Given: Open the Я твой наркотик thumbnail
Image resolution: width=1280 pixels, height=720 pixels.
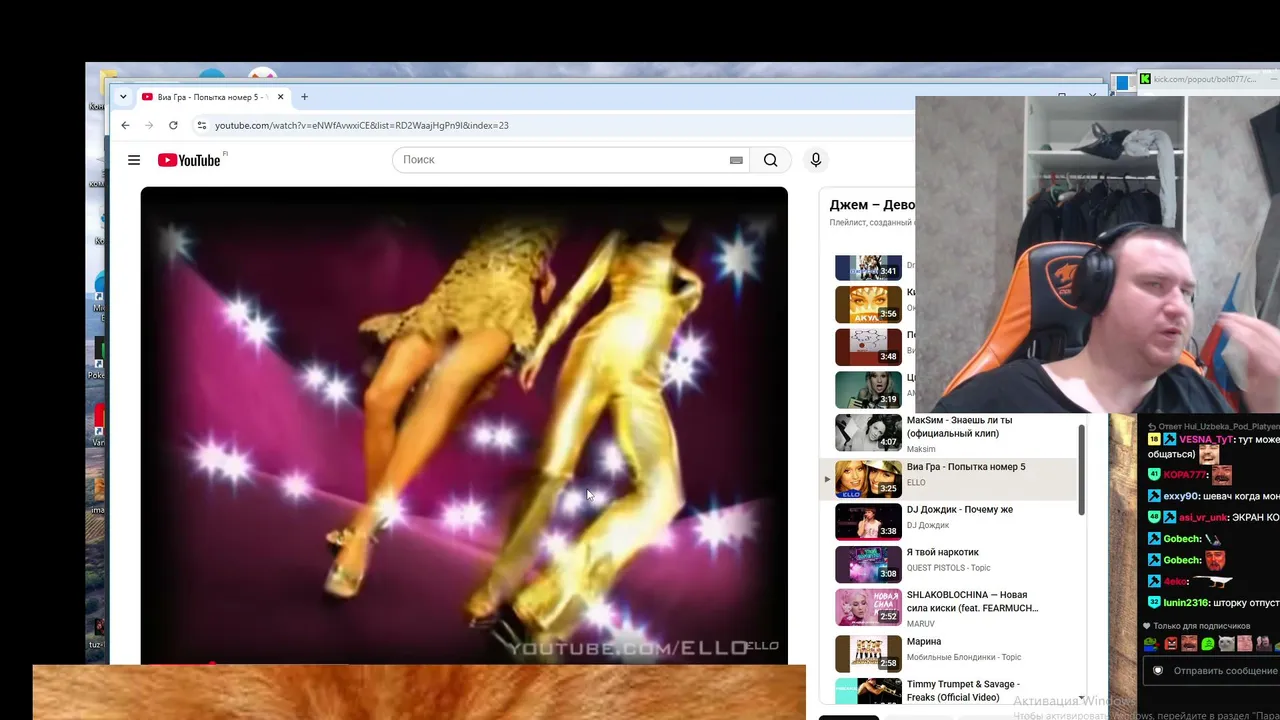Looking at the screenshot, I should coord(868,564).
